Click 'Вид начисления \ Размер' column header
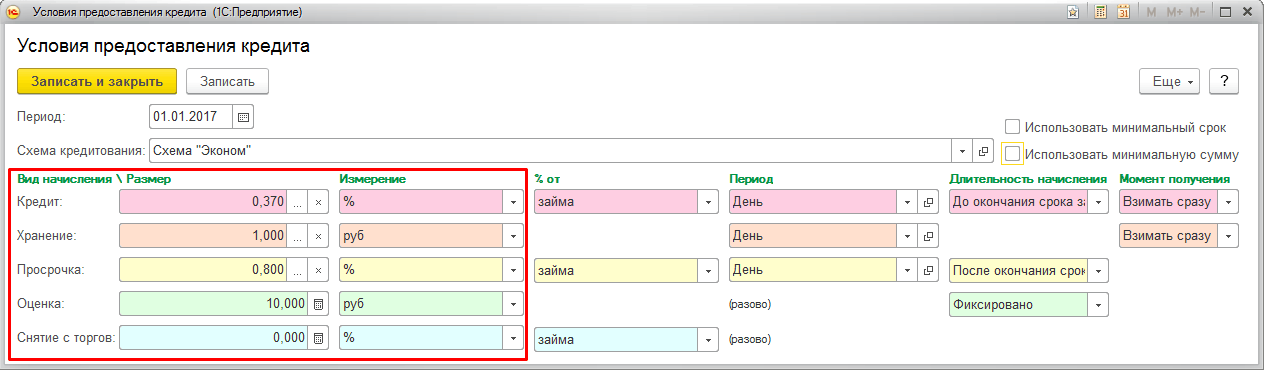Screen dimensions: 1264x370 [95, 179]
